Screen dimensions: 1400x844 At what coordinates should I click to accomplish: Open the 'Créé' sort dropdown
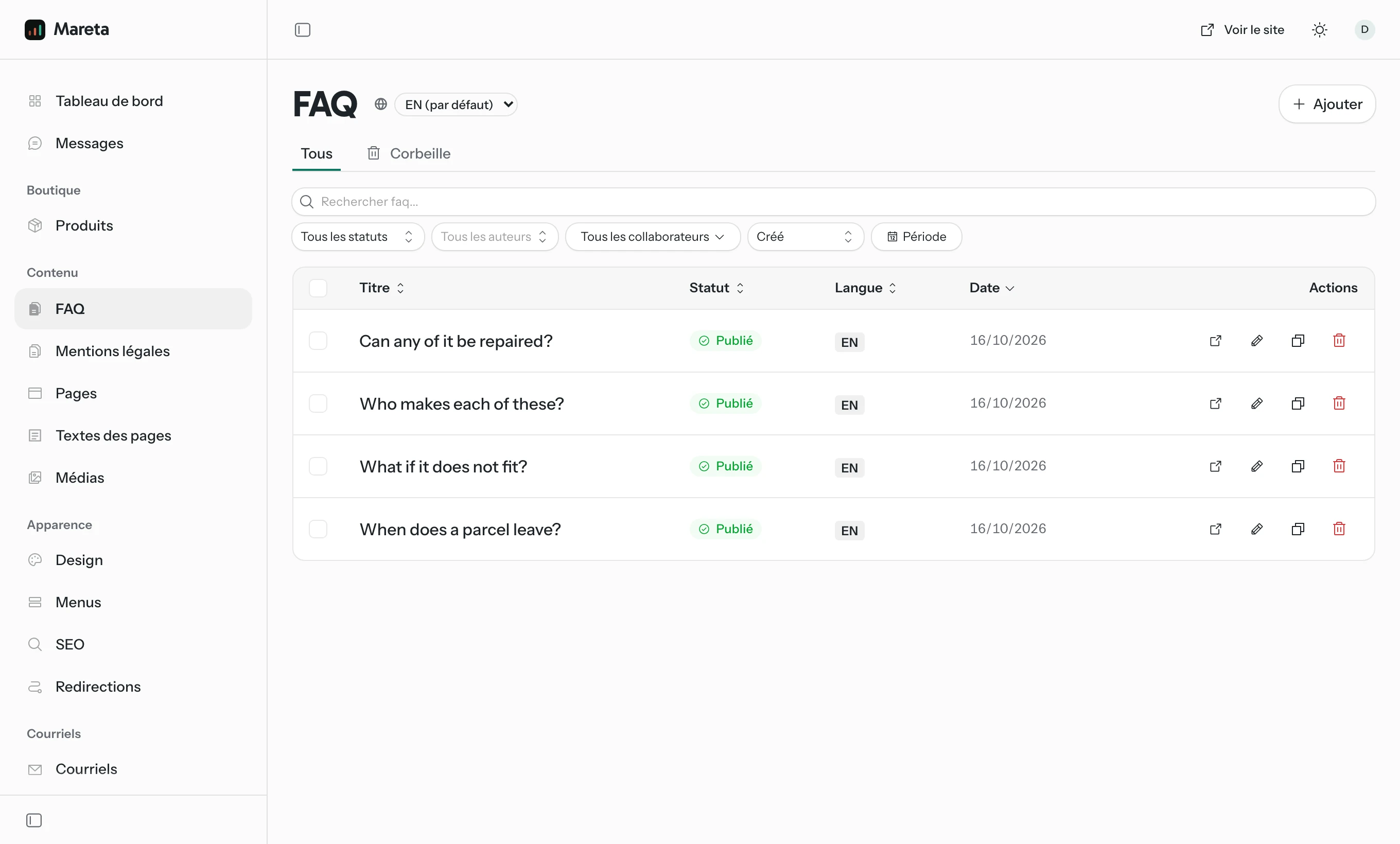click(x=806, y=237)
